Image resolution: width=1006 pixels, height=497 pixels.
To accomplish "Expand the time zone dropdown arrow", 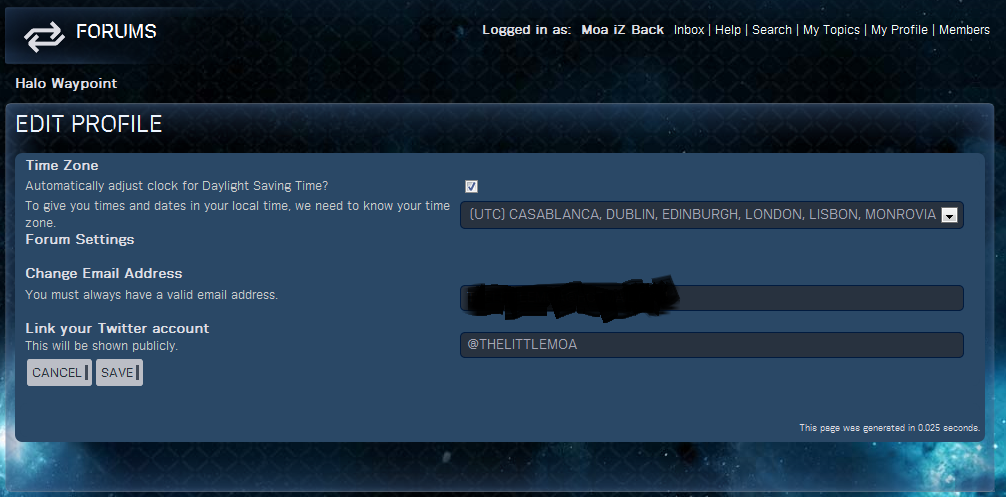I will tap(950, 215).
